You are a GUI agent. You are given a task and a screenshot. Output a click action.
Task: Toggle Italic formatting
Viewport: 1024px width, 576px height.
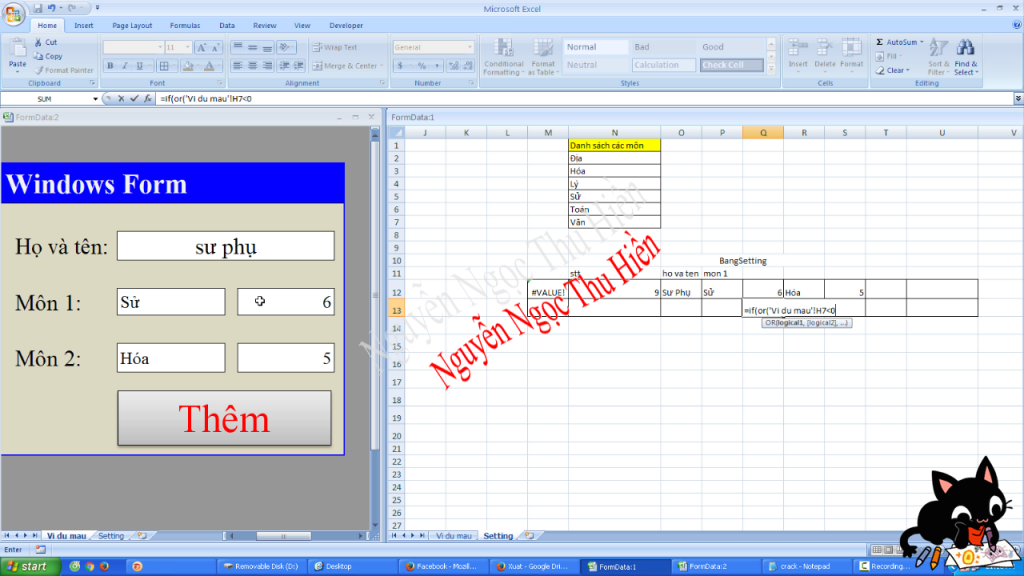point(125,66)
